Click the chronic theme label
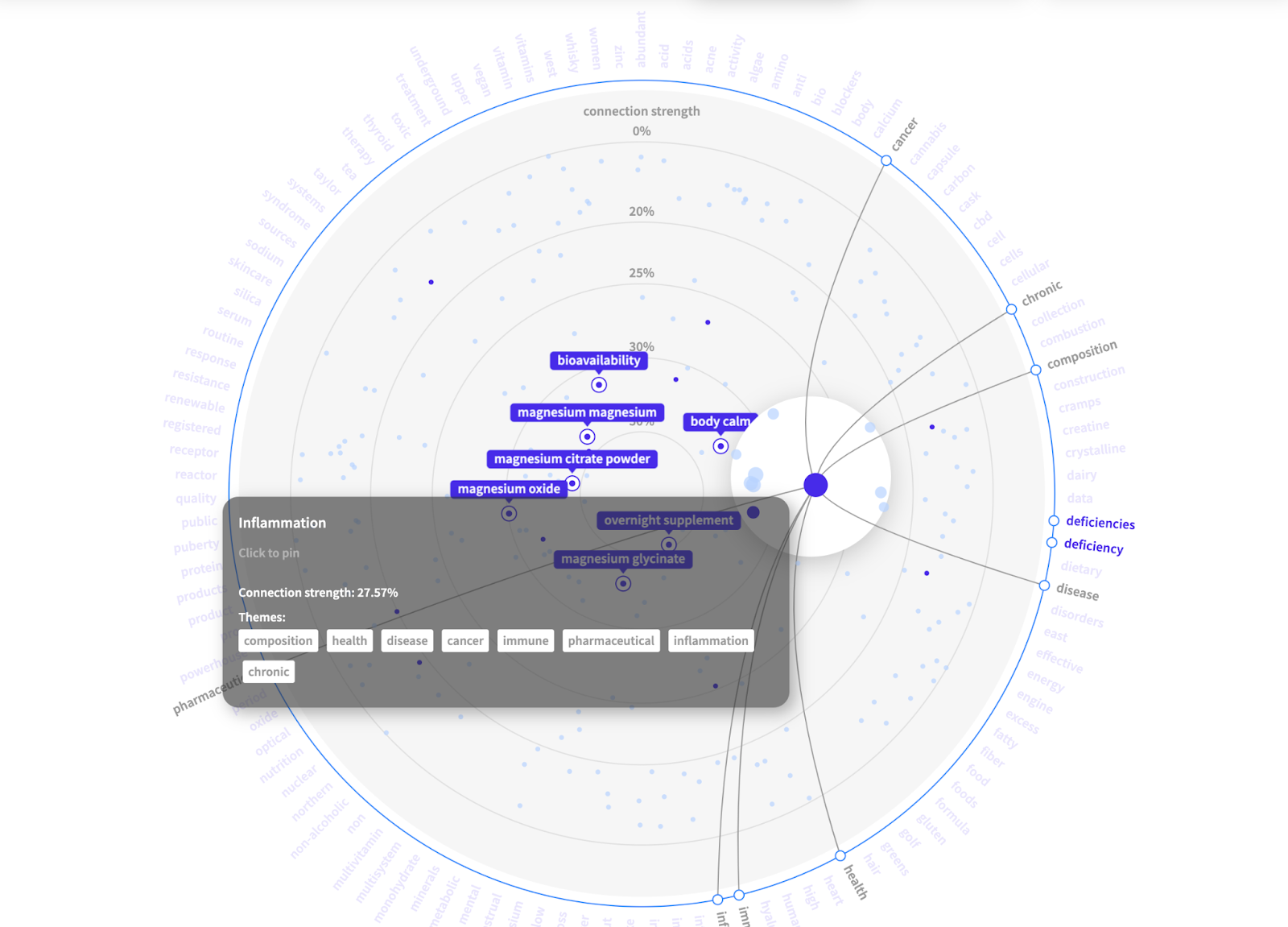 [1042, 293]
